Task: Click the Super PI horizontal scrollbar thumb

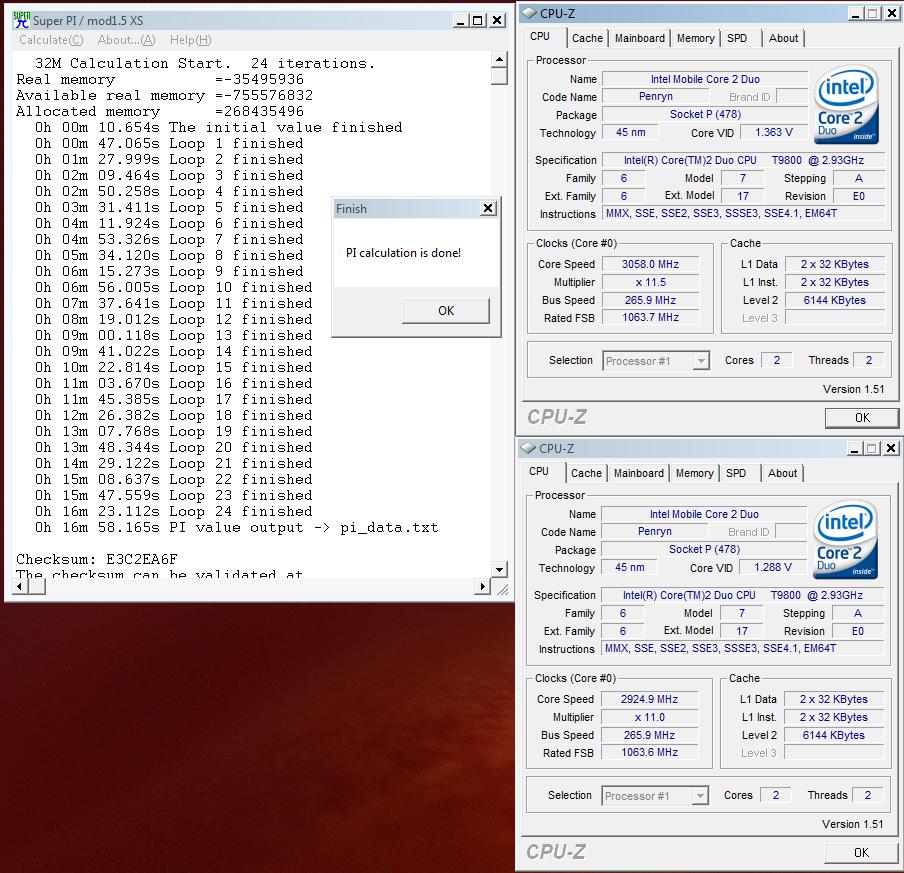Action: (x=36, y=586)
